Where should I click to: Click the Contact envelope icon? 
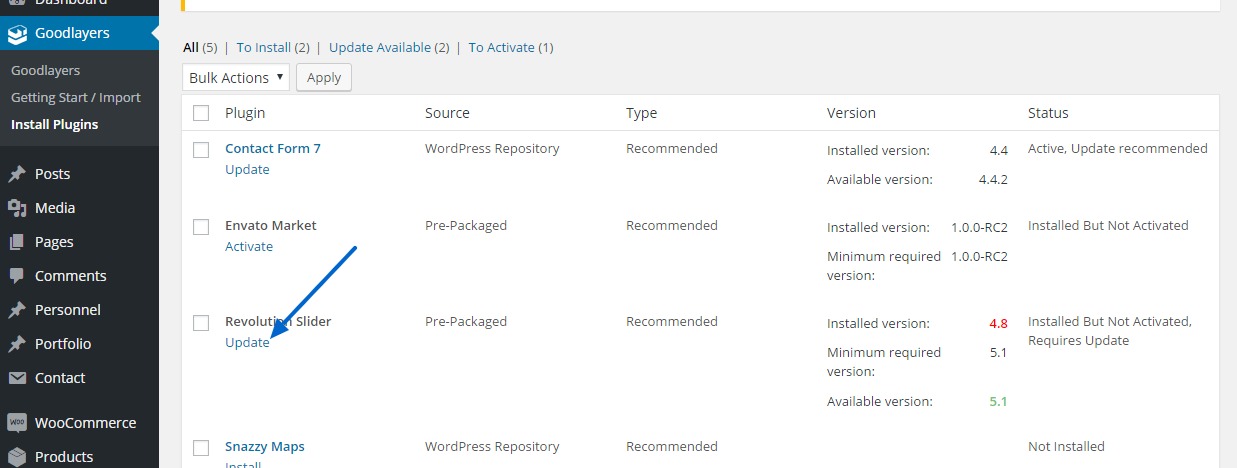(x=17, y=378)
